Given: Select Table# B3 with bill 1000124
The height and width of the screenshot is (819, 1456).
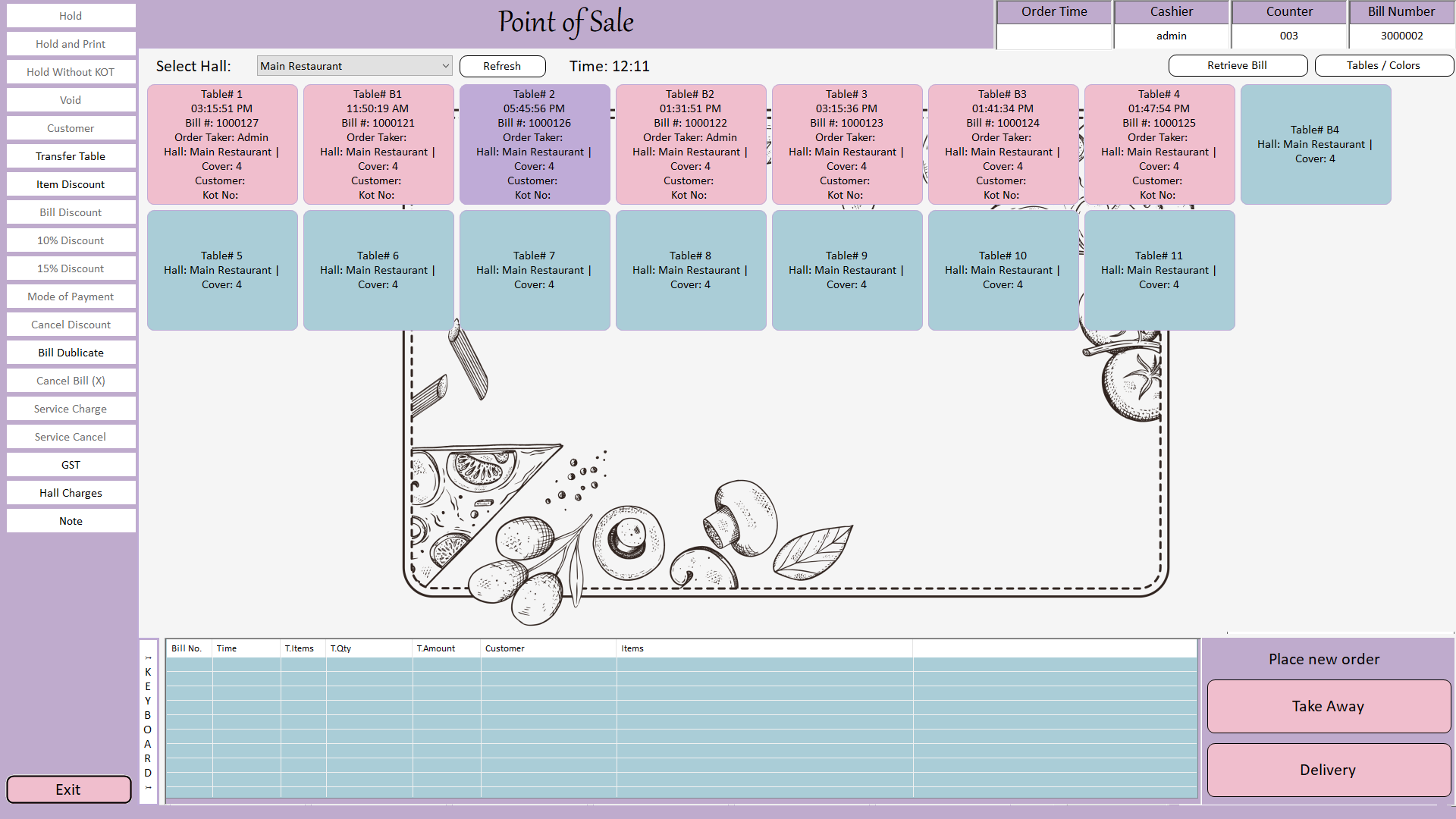Looking at the screenshot, I should (x=1003, y=144).
